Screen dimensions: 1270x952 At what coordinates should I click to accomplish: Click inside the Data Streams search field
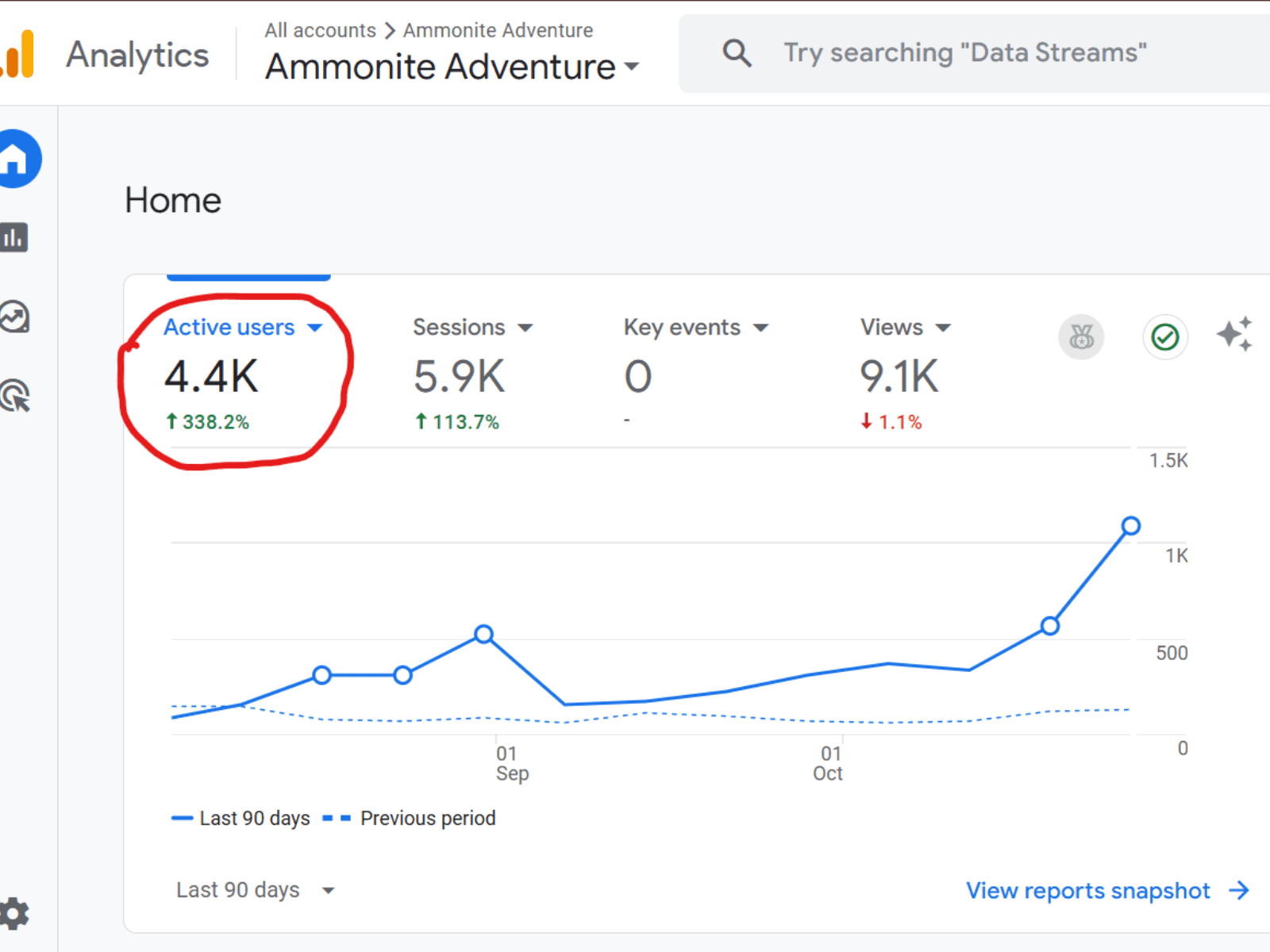click(x=964, y=52)
